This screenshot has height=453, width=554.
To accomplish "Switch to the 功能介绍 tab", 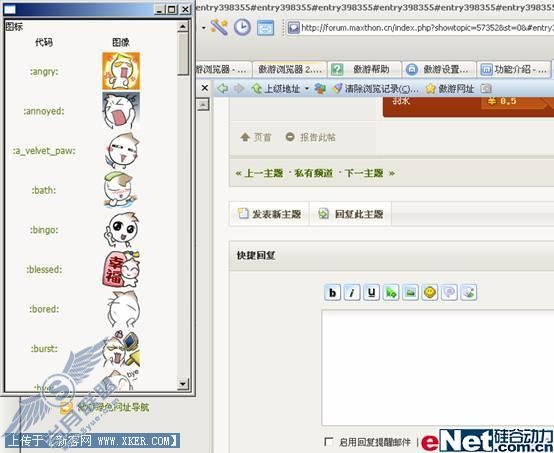I will 514,69.
